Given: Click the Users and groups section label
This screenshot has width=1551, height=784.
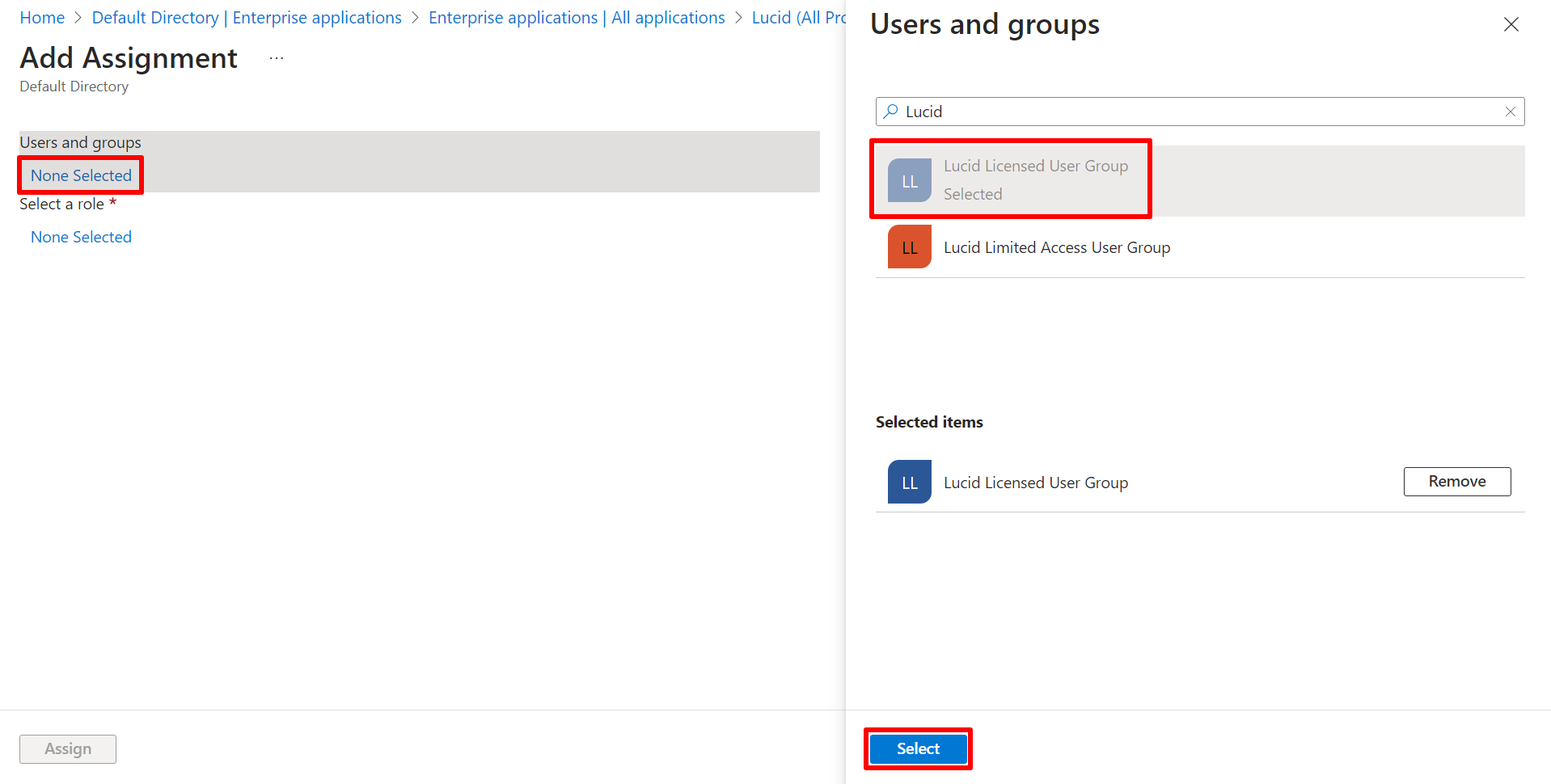Looking at the screenshot, I should (80, 142).
